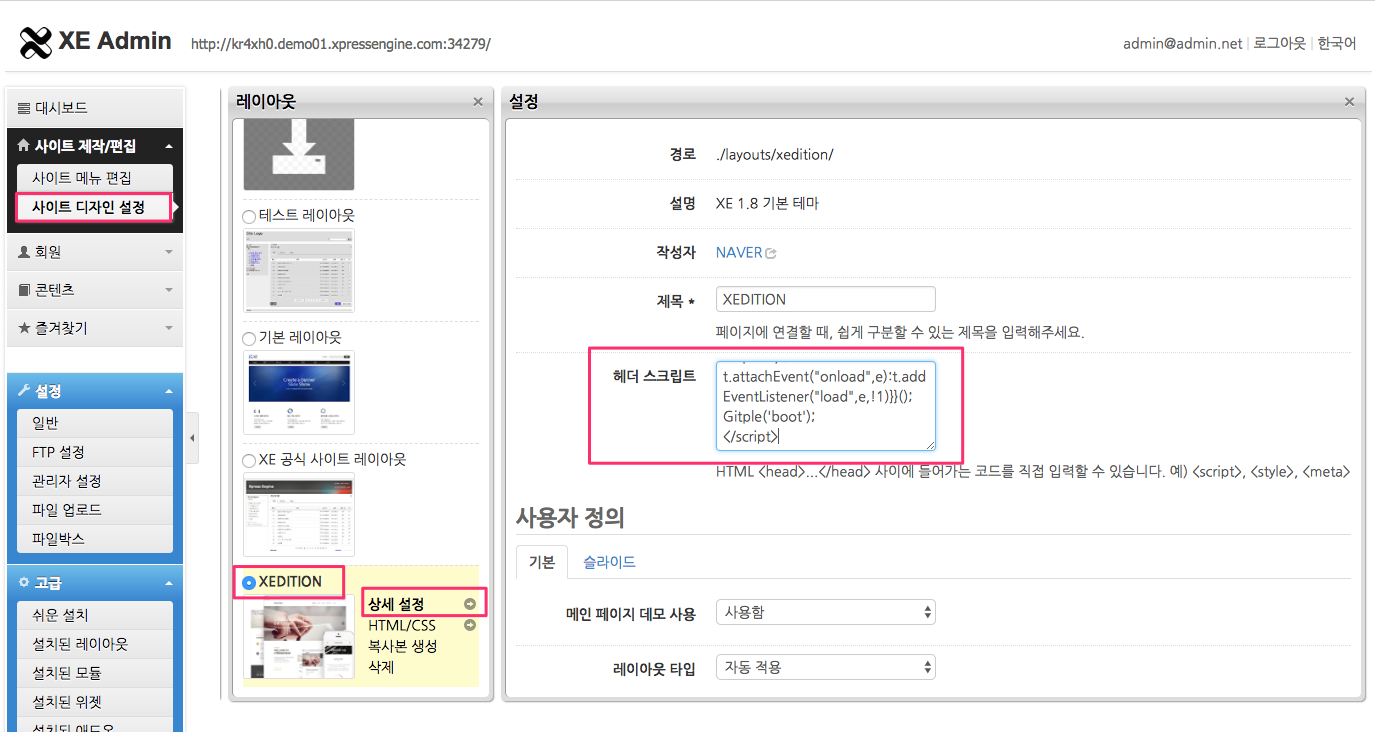This screenshot has width=1375, height=732.
Task: Click 복사본 생성
Action: coord(402,646)
